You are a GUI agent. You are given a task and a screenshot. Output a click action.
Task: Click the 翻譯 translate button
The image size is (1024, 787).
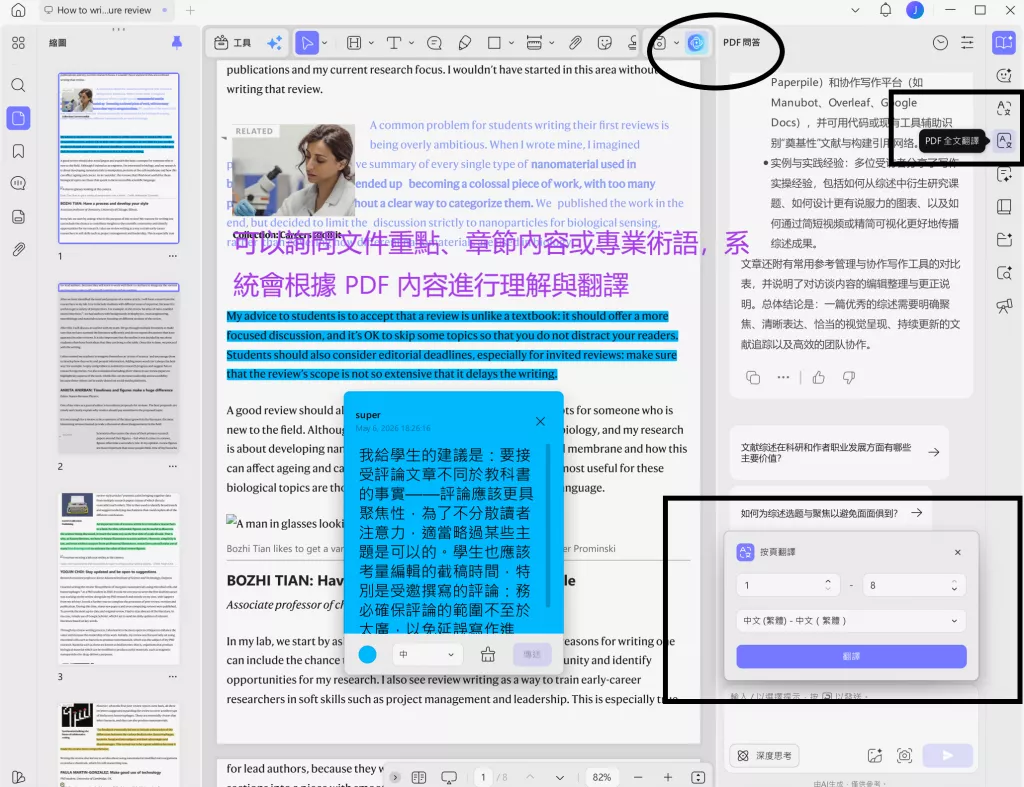coord(851,656)
